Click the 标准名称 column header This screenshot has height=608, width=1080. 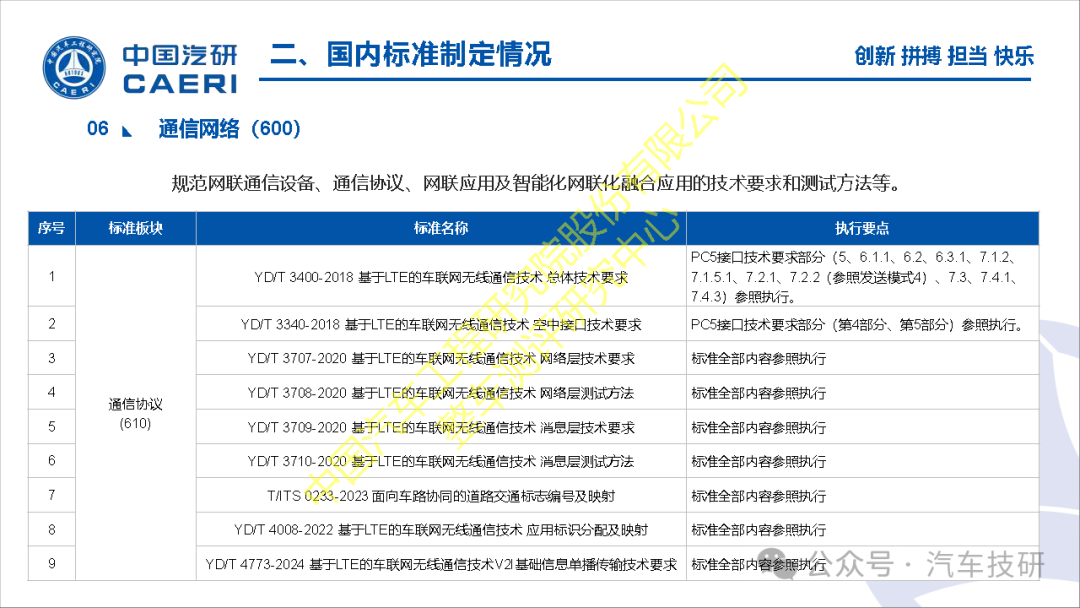pos(441,229)
